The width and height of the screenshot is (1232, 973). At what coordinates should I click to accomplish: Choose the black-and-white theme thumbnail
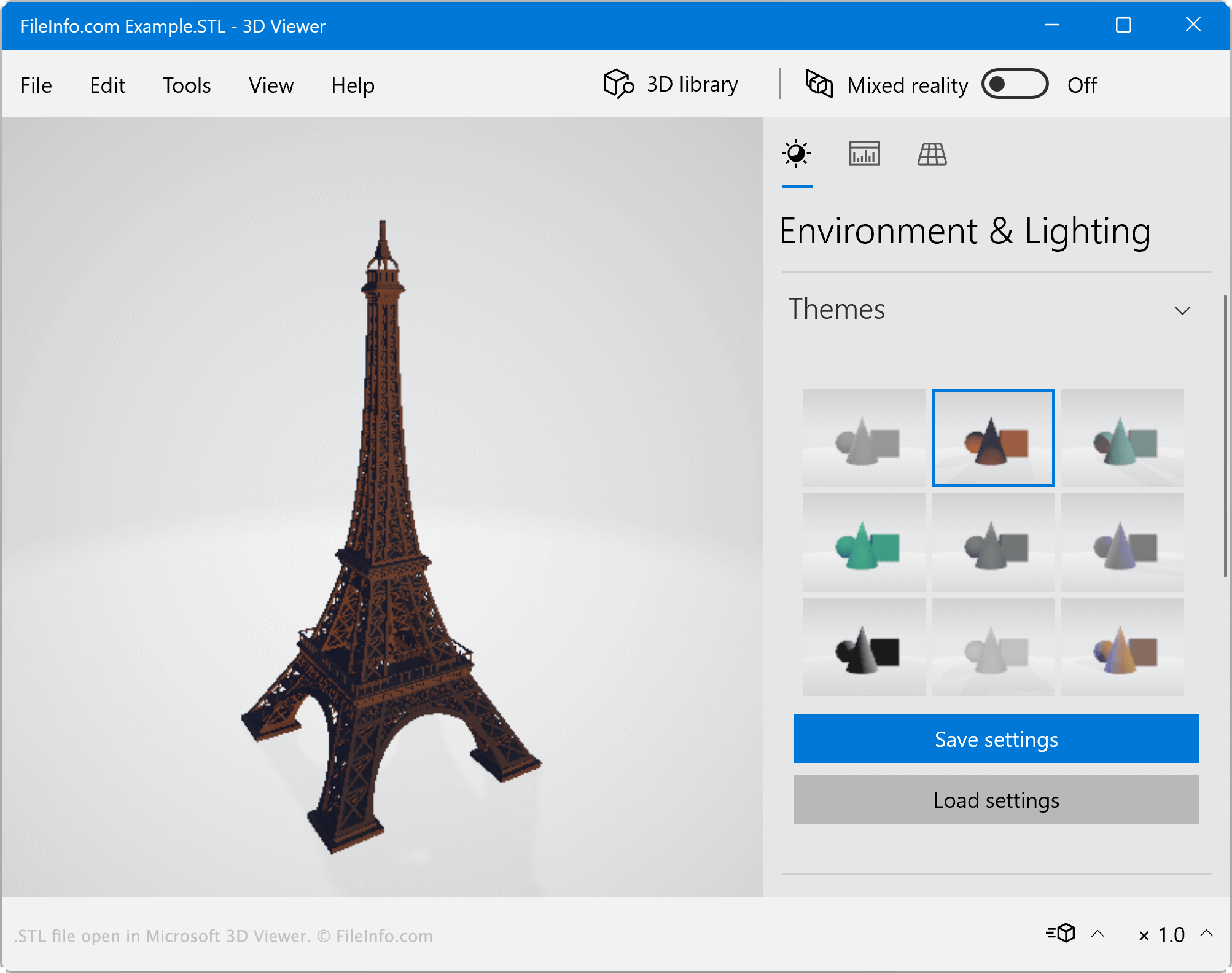(x=864, y=647)
